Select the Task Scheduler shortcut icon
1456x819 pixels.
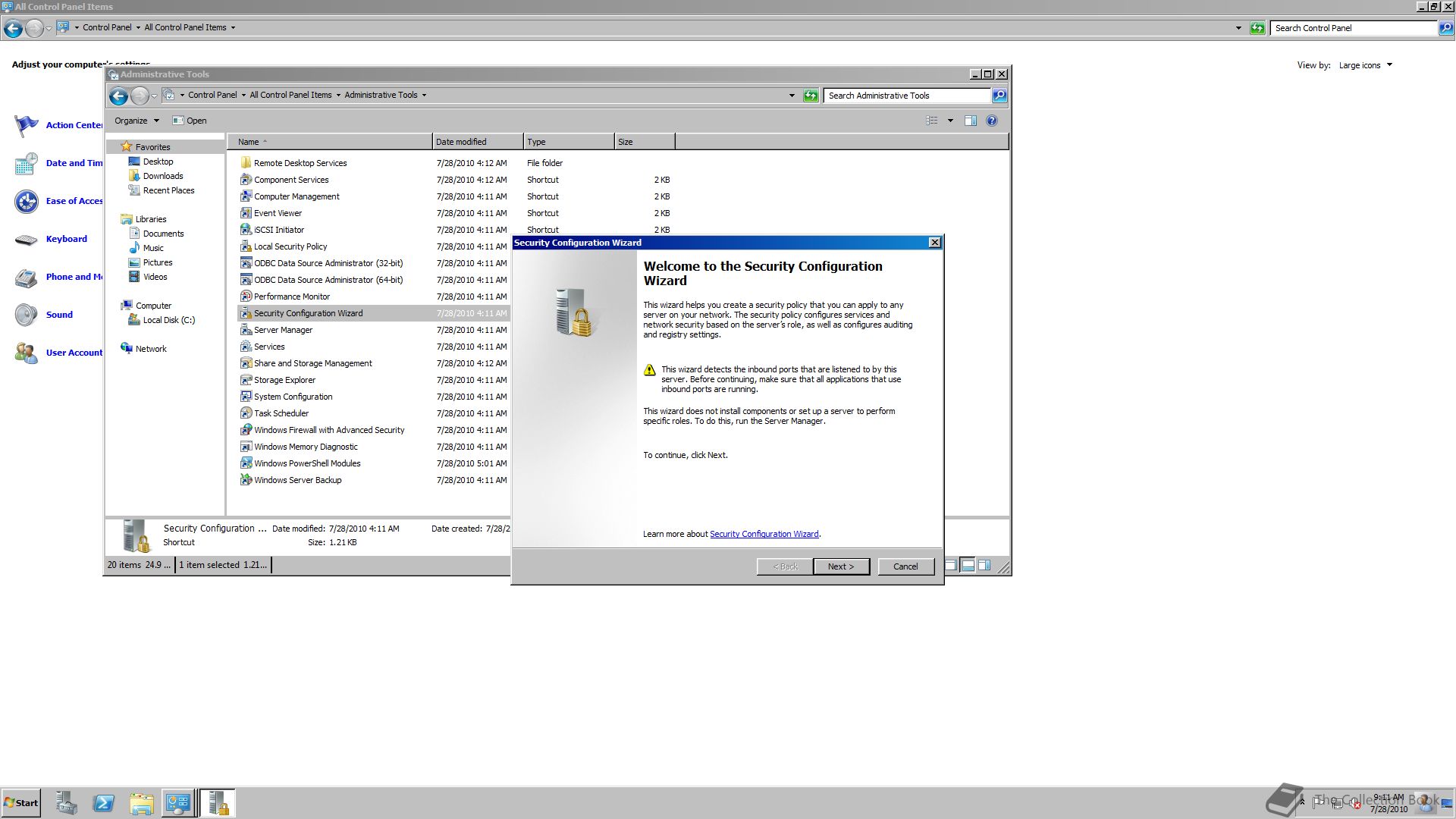pyautogui.click(x=246, y=413)
